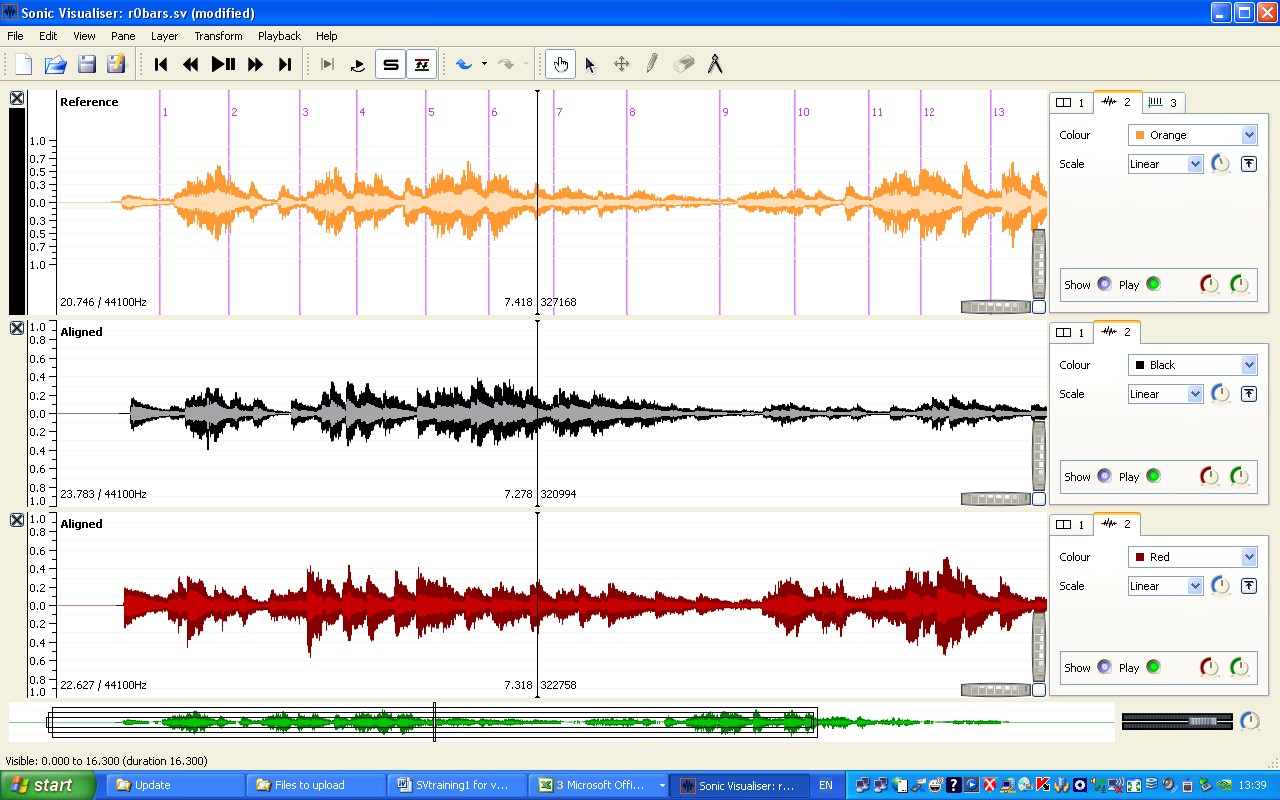Open the Undo history dropdown arrow

tap(484, 64)
